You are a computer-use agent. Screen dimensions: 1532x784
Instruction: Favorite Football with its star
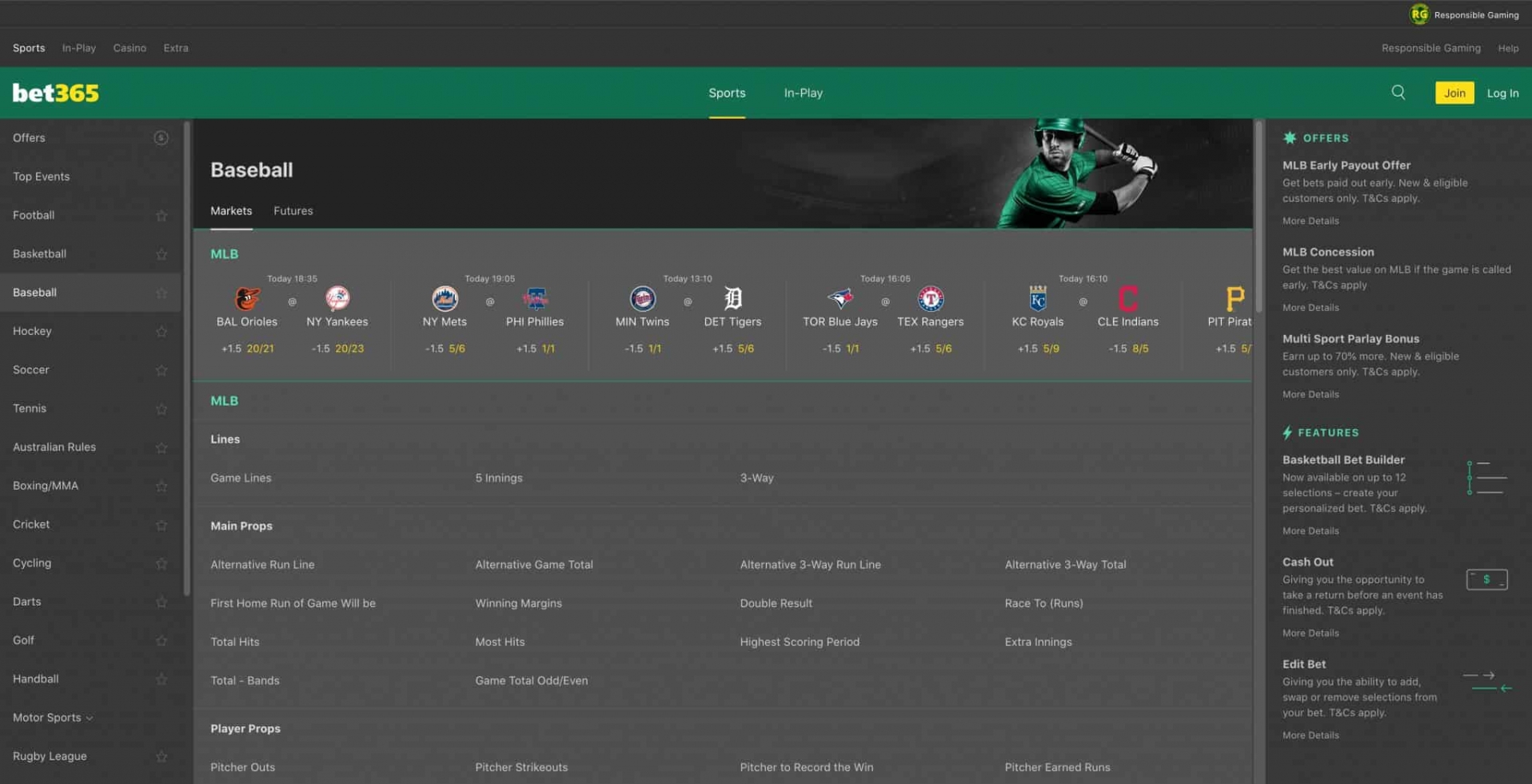(x=161, y=215)
